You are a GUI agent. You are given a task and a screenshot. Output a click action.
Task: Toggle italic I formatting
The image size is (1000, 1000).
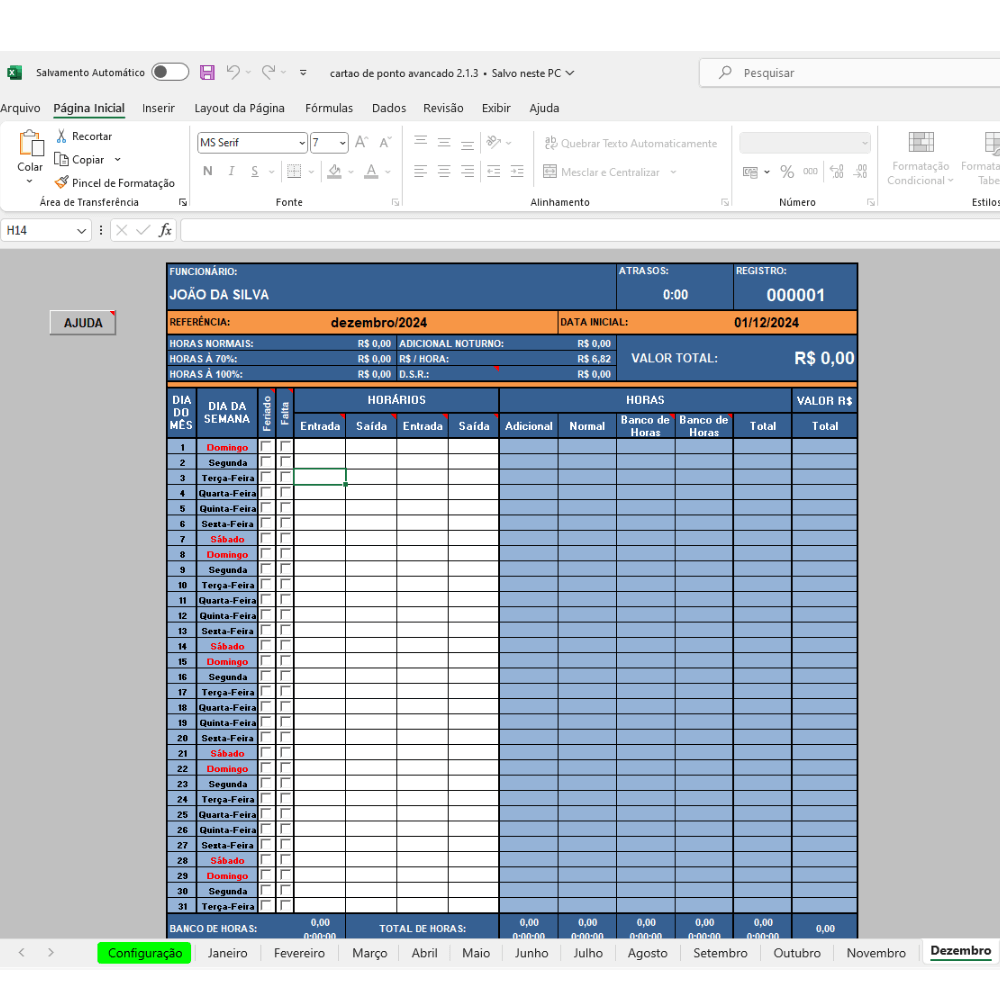(x=231, y=171)
